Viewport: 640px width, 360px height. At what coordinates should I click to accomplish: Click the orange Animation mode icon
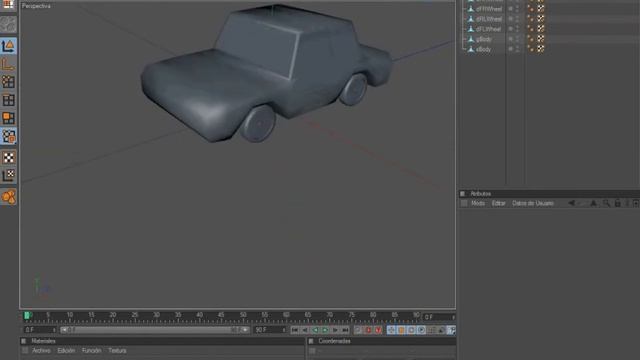point(9,197)
